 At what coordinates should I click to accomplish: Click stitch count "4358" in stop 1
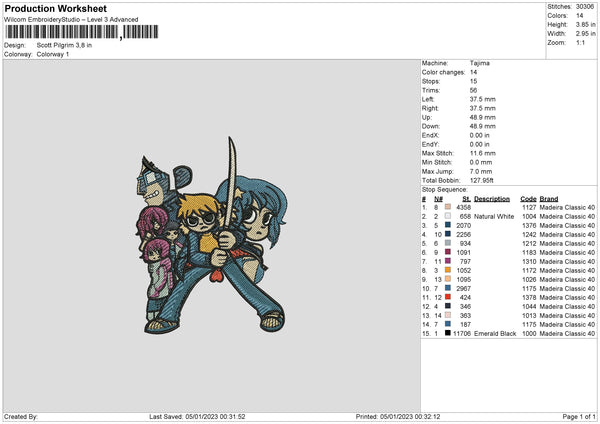(x=463, y=207)
